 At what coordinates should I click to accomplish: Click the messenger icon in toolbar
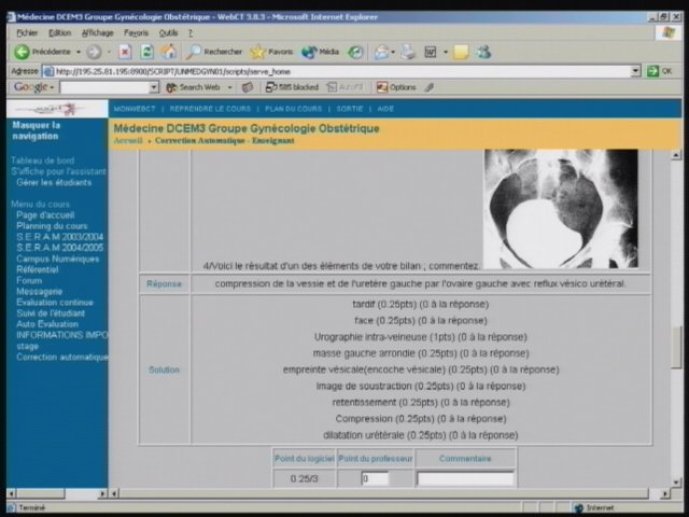tap(484, 52)
